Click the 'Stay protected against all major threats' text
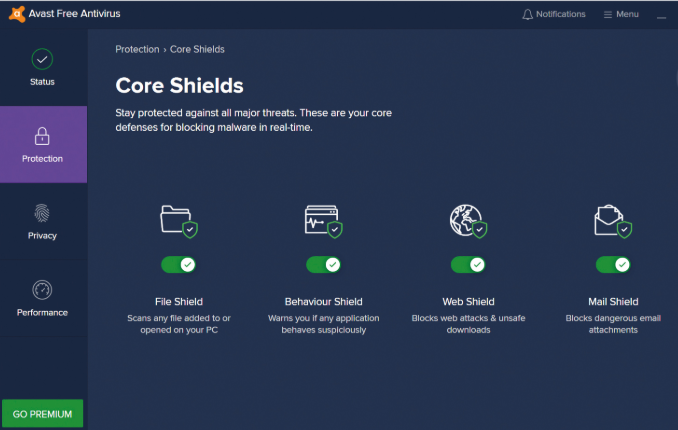This screenshot has height=430, width=678. point(205,113)
